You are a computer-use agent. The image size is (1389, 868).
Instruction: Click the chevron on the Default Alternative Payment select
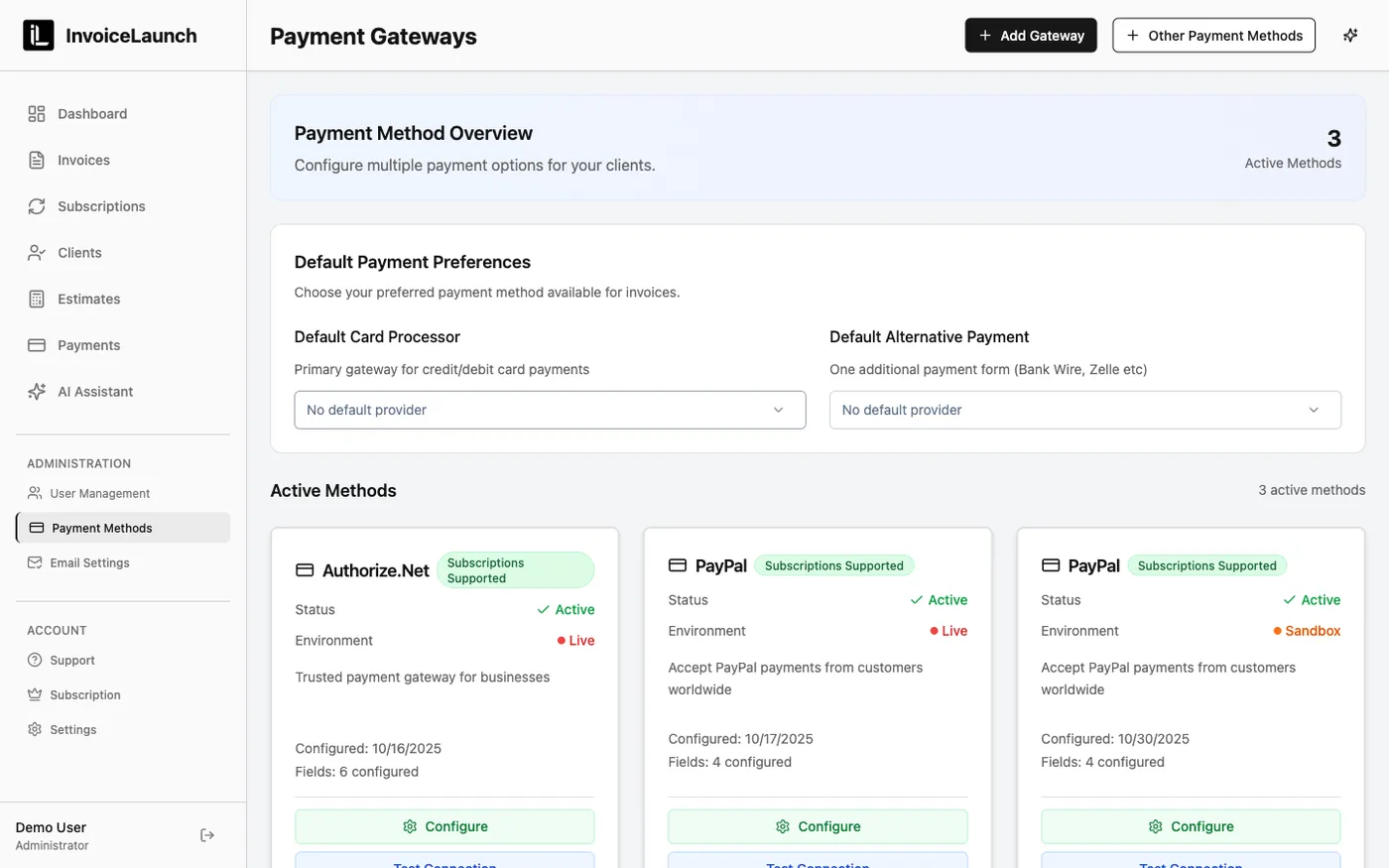click(x=1314, y=410)
